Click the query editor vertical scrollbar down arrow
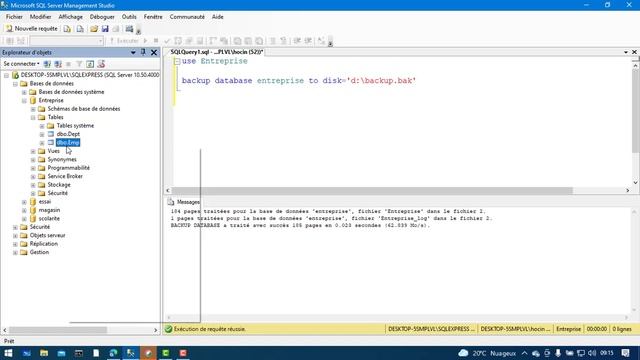 (635, 183)
